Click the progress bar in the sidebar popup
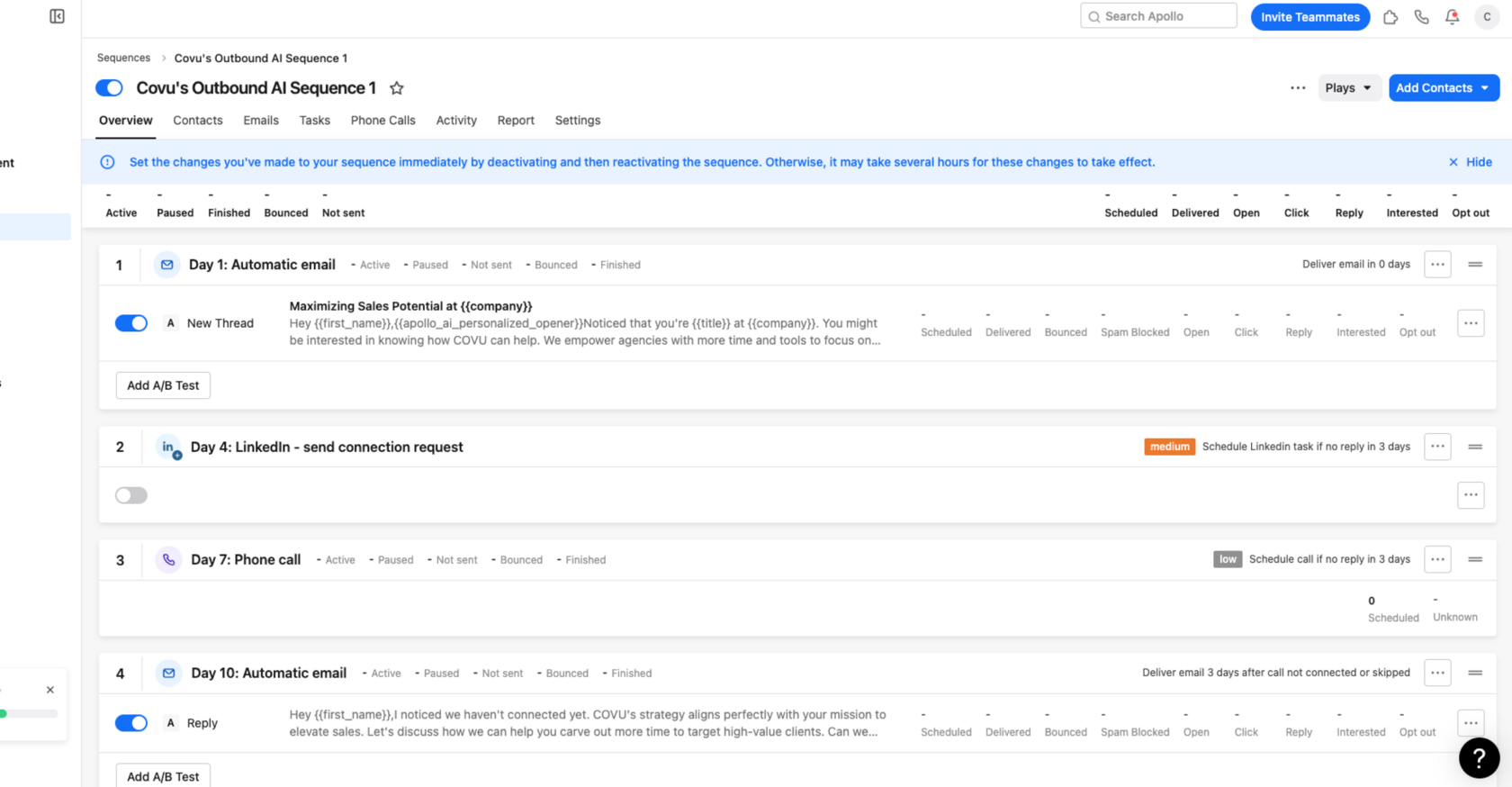The image size is (1512, 787). [x=29, y=714]
